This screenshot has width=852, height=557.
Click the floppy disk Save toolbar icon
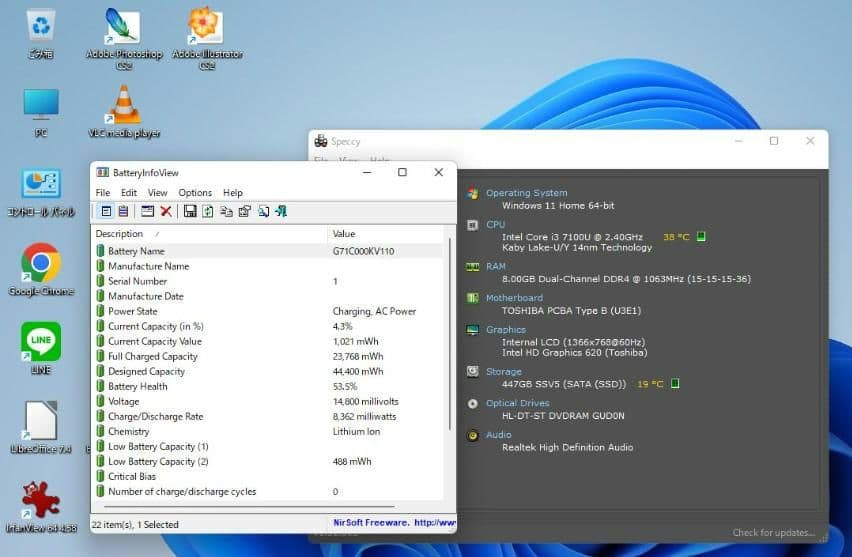190,211
